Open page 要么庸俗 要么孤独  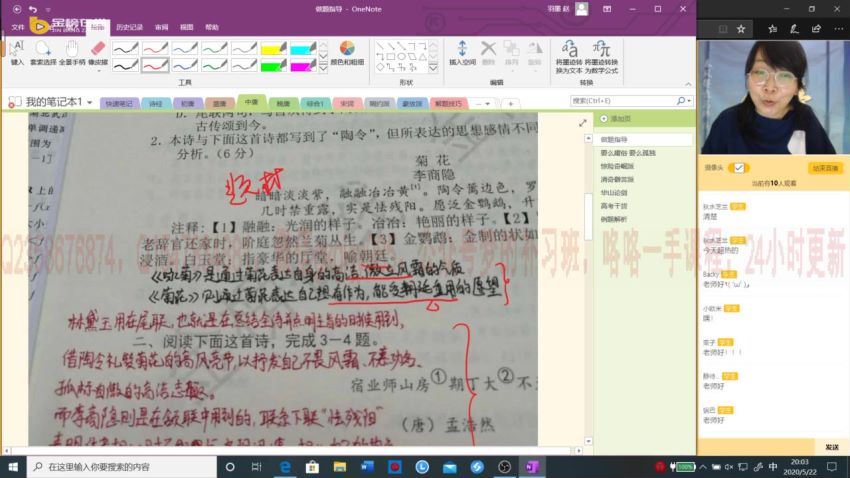click(x=628, y=153)
